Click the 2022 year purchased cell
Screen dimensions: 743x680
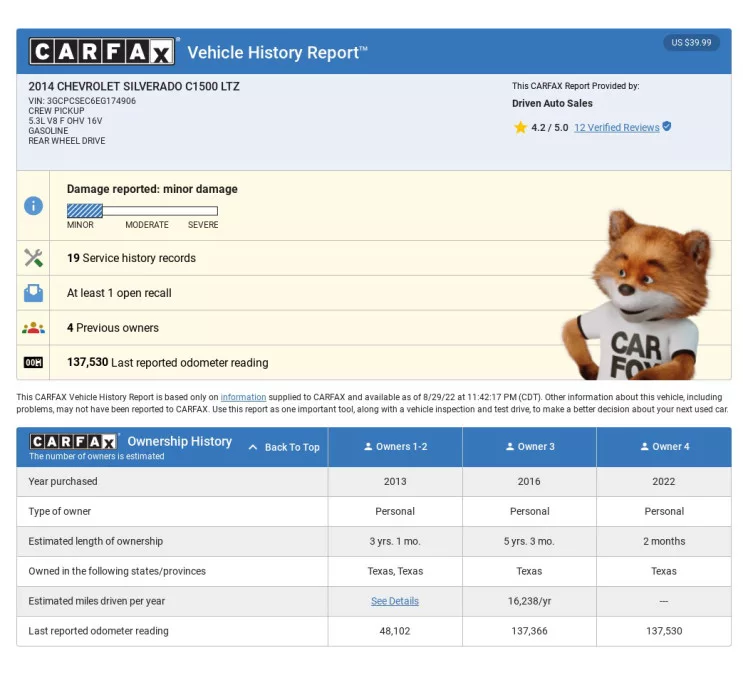coord(663,481)
